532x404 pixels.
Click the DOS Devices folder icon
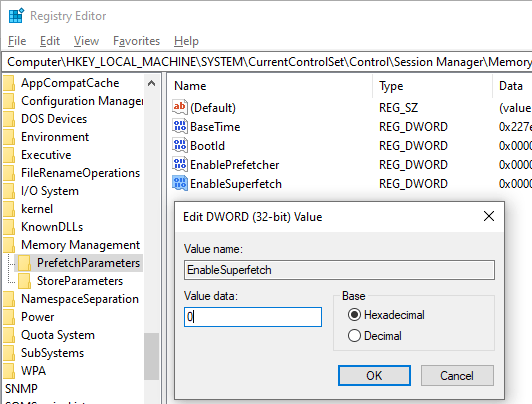pos(9,119)
